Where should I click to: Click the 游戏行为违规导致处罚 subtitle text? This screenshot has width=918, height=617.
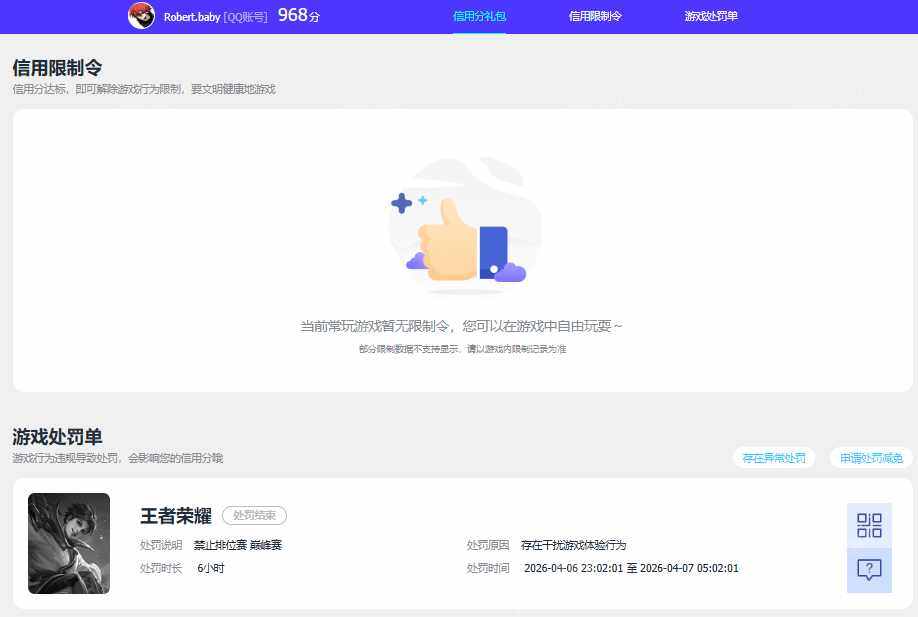(118, 458)
